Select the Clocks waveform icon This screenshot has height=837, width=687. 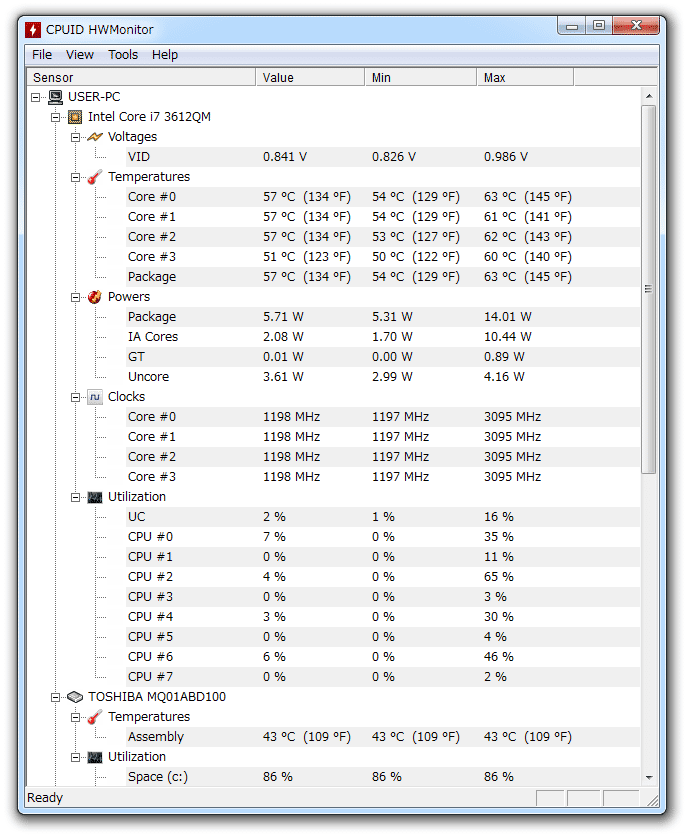coord(95,397)
